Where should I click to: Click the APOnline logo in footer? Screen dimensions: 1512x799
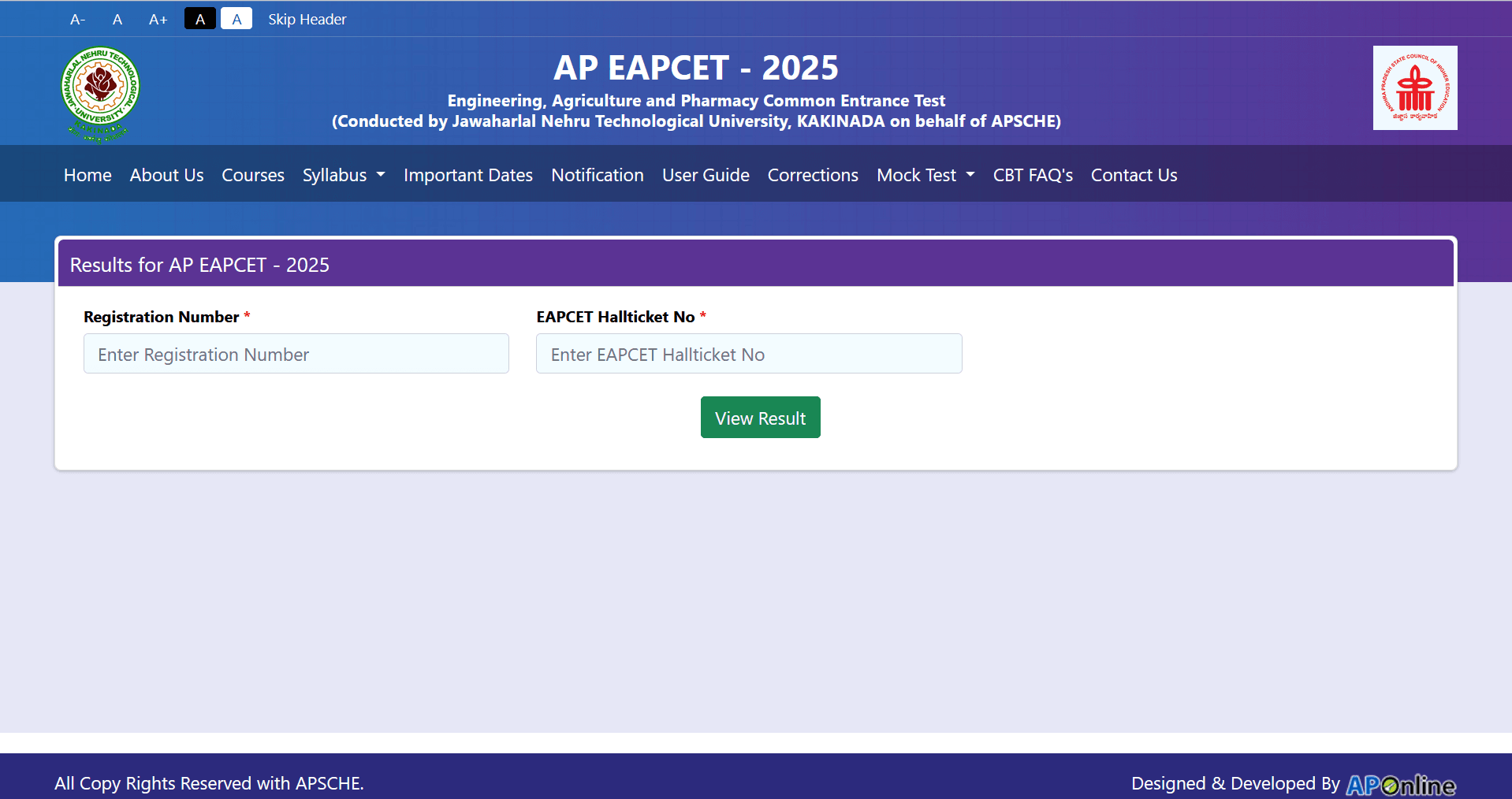(x=1401, y=785)
